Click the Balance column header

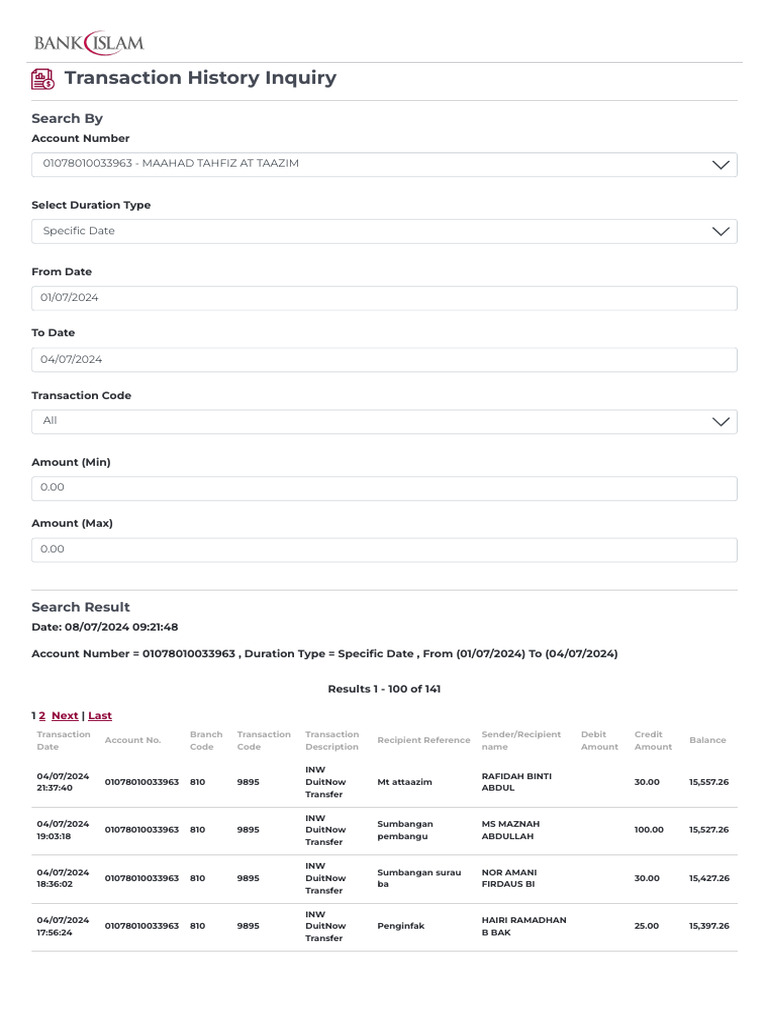pyautogui.click(x=707, y=741)
